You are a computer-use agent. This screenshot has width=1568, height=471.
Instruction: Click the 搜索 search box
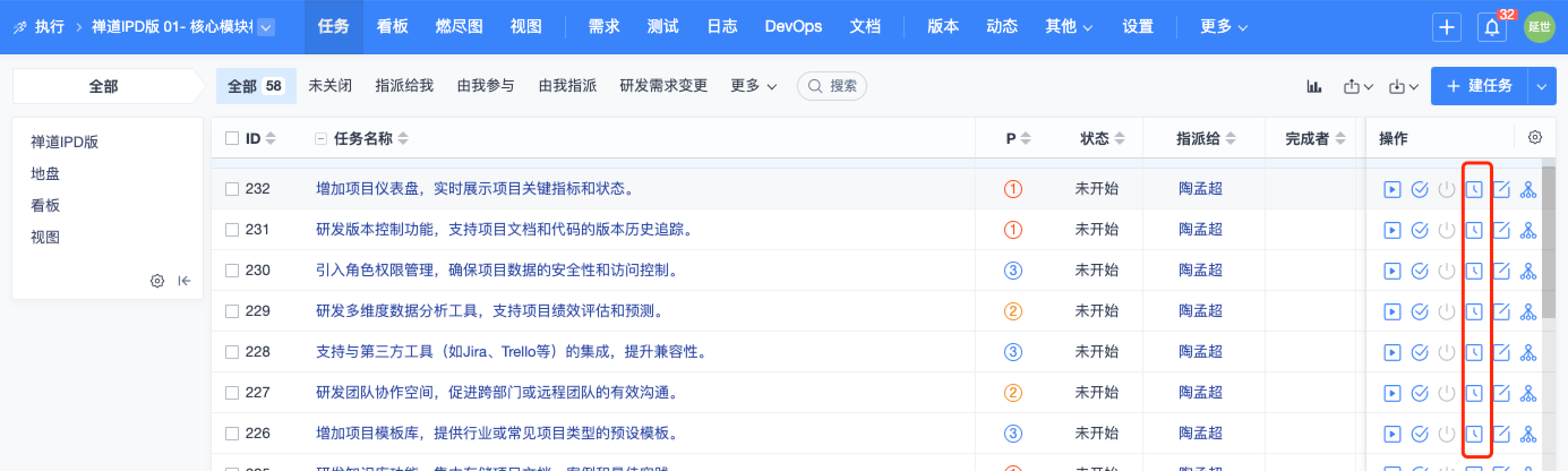(832, 87)
